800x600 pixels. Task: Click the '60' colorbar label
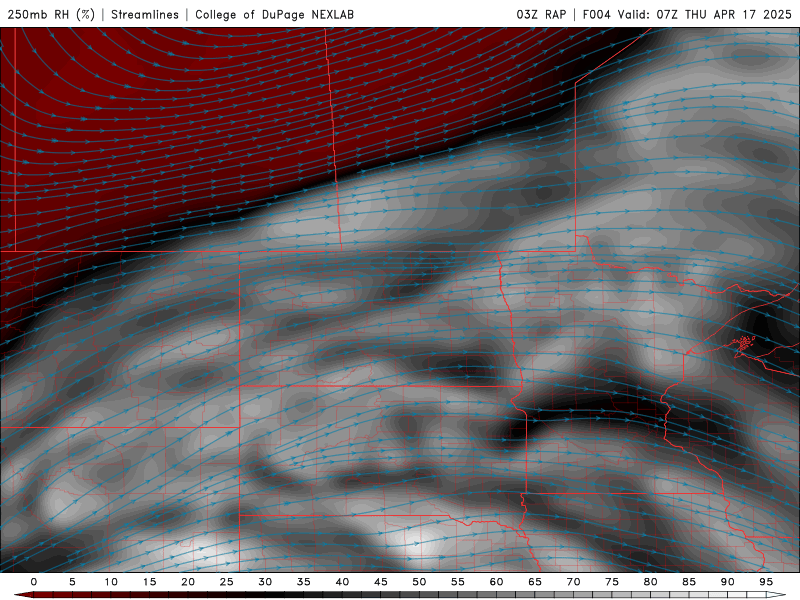[496, 582]
